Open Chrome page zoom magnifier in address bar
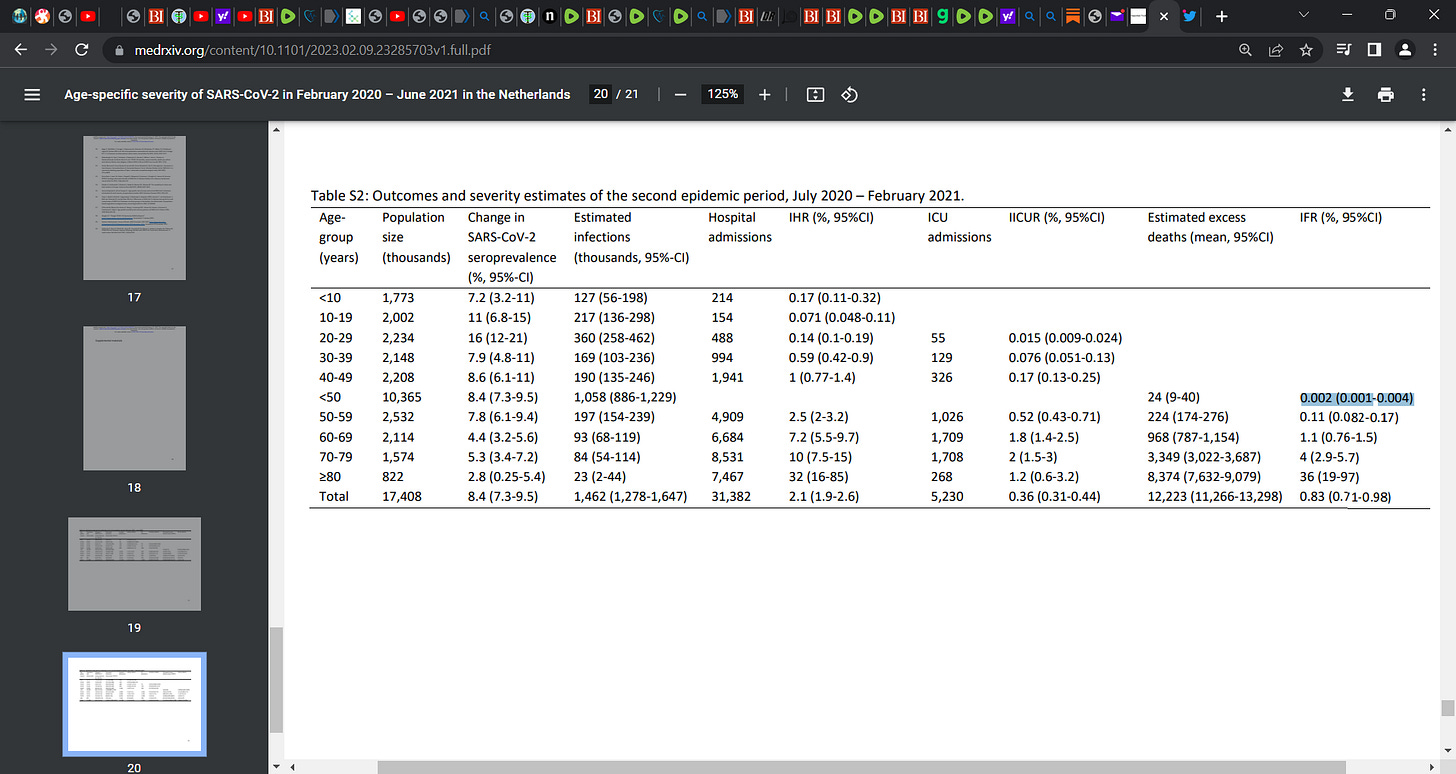The width and height of the screenshot is (1456, 774). coord(1245,49)
